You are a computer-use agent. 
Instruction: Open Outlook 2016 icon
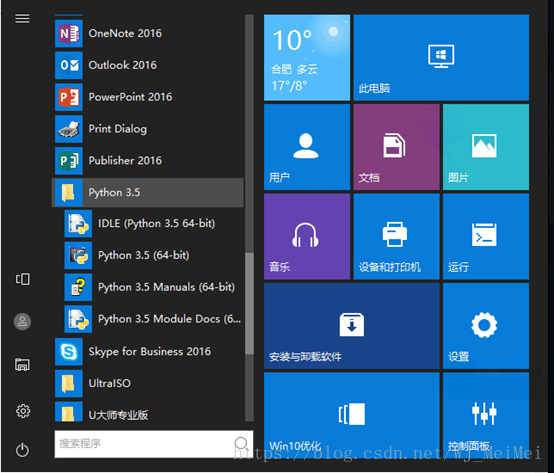point(69,65)
